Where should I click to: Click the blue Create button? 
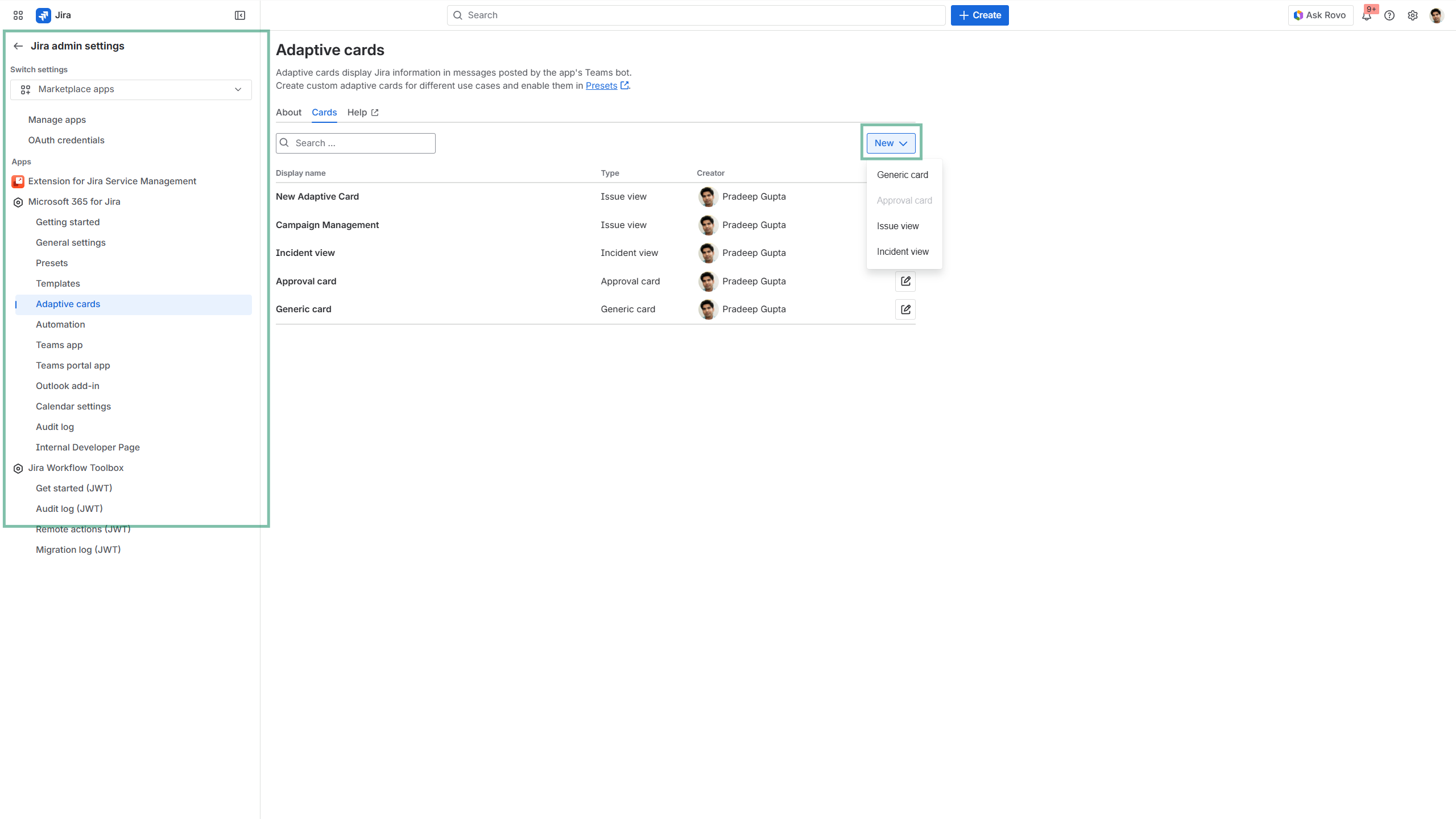[x=979, y=15]
